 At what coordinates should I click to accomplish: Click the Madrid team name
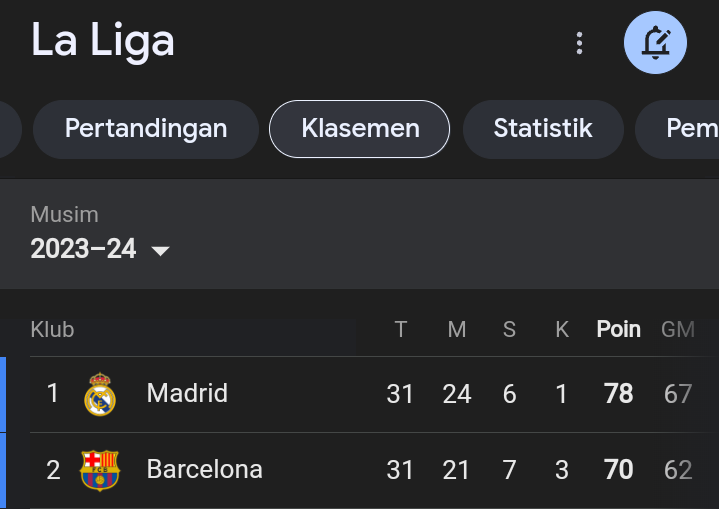click(x=187, y=393)
